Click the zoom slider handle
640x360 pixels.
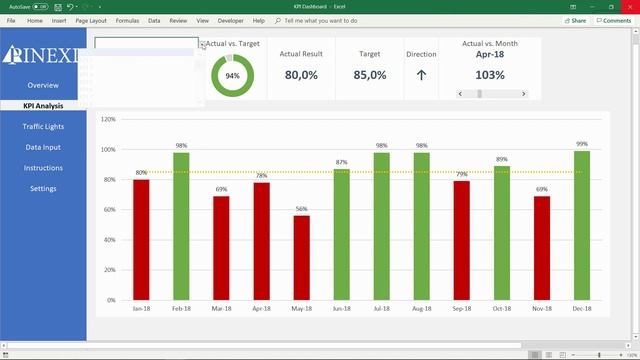coord(599,355)
